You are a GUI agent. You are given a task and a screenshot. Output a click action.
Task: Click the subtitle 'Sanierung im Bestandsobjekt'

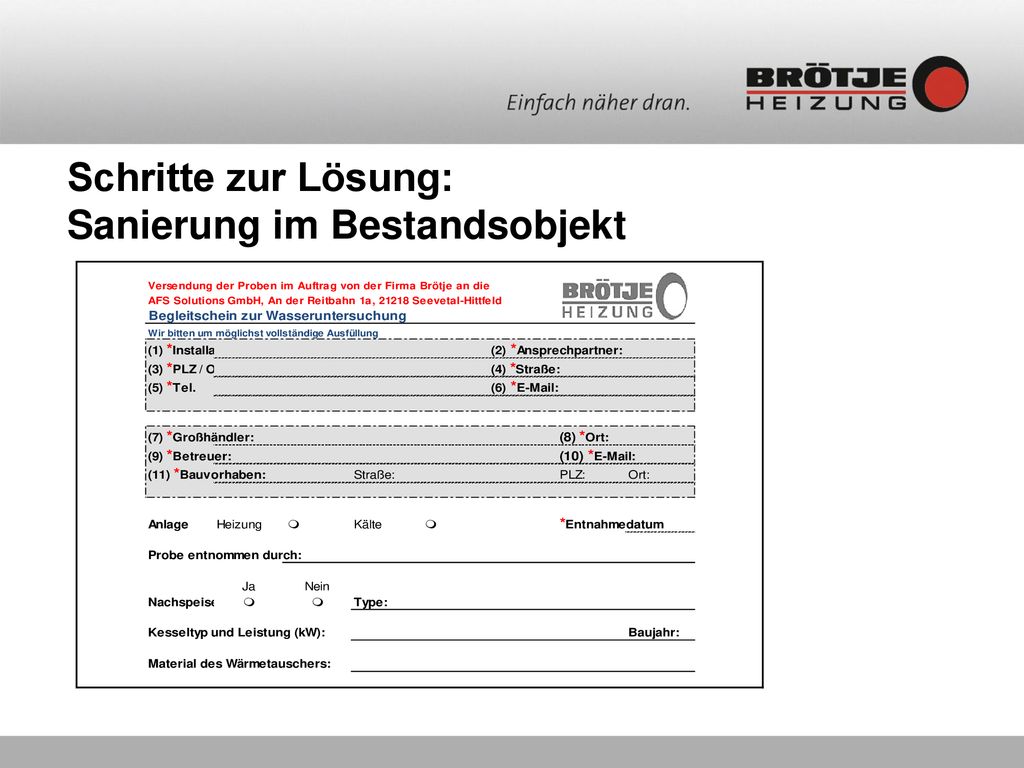pos(347,225)
